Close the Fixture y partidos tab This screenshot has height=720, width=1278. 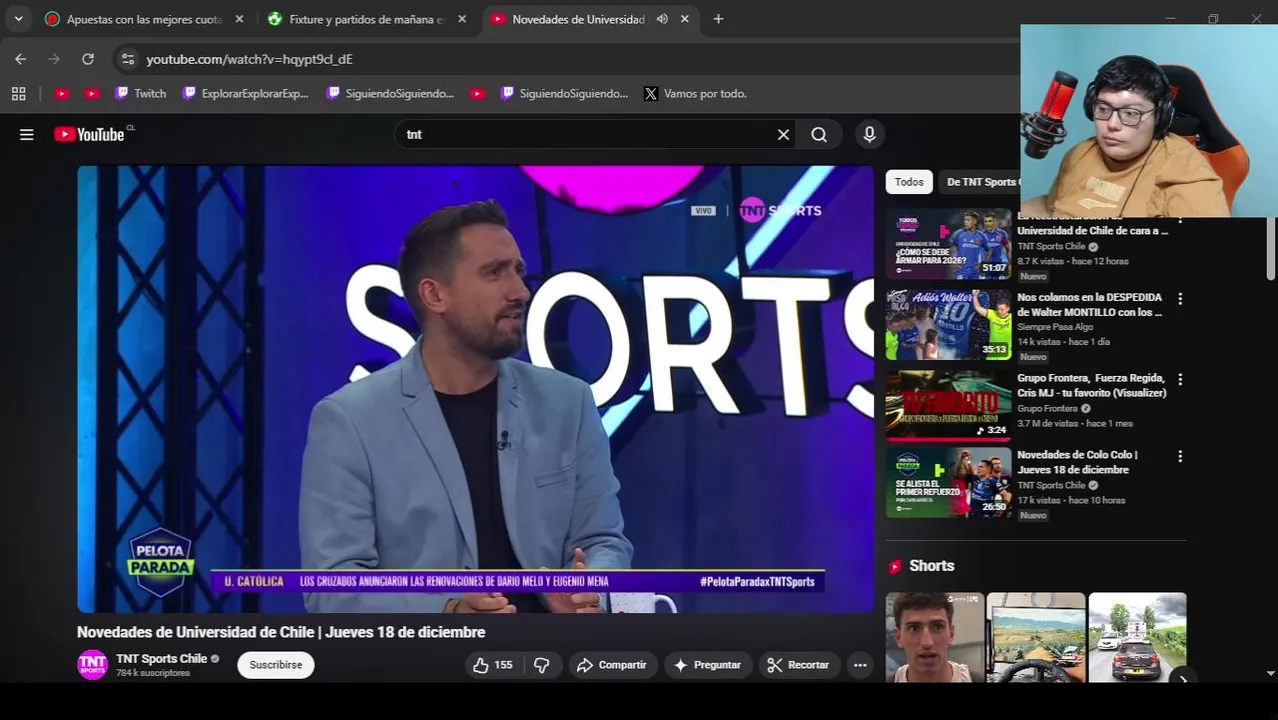coord(461,19)
